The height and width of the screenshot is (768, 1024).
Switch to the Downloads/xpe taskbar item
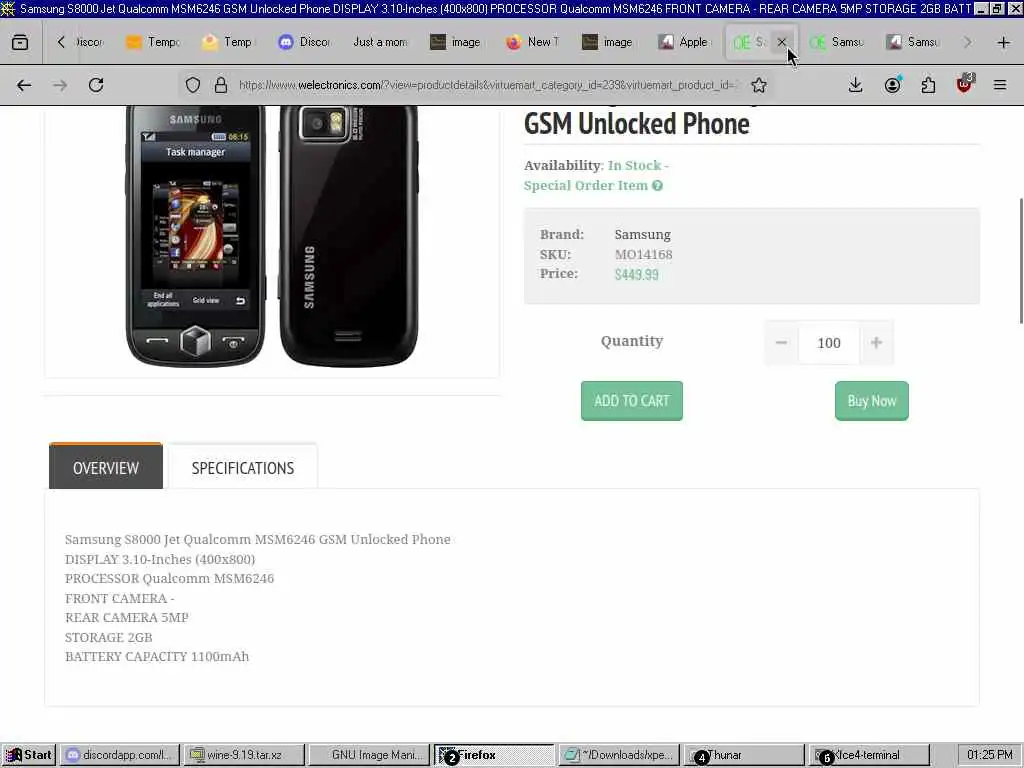(x=618, y=755)
